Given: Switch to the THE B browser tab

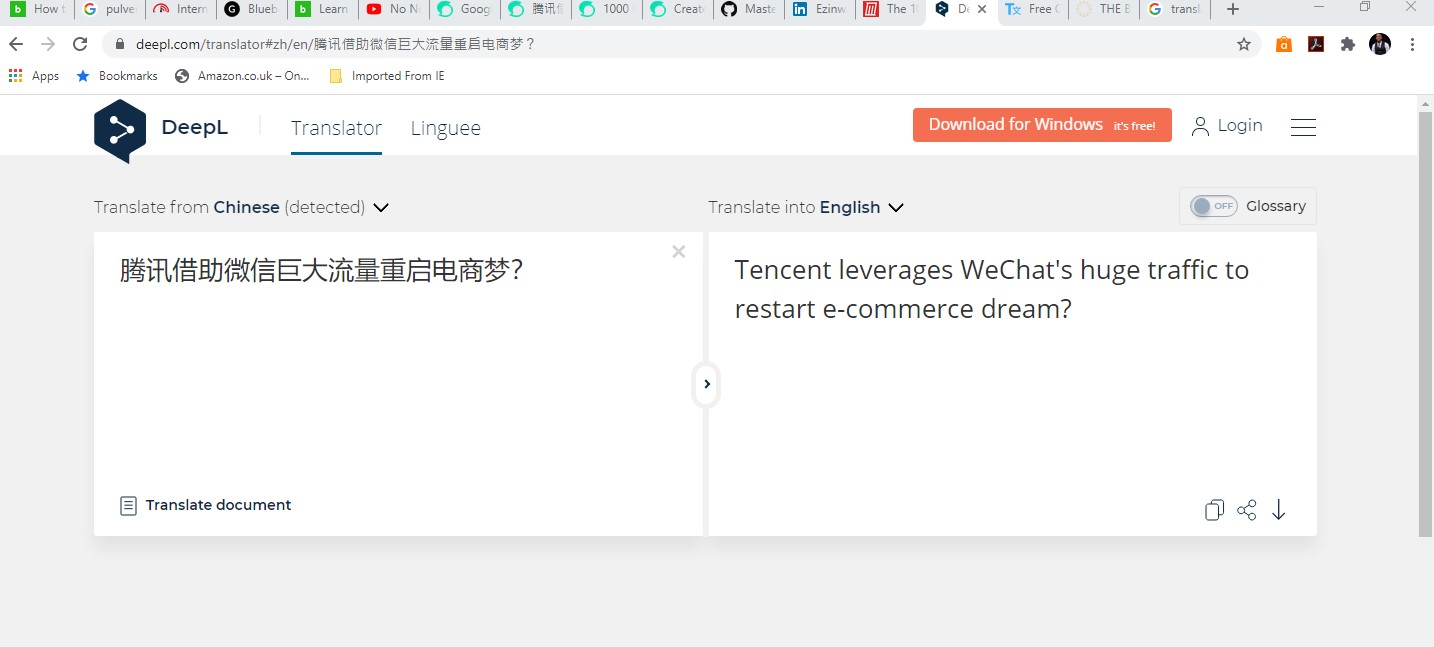Looking at the screenshot, I should point(1104,9).
